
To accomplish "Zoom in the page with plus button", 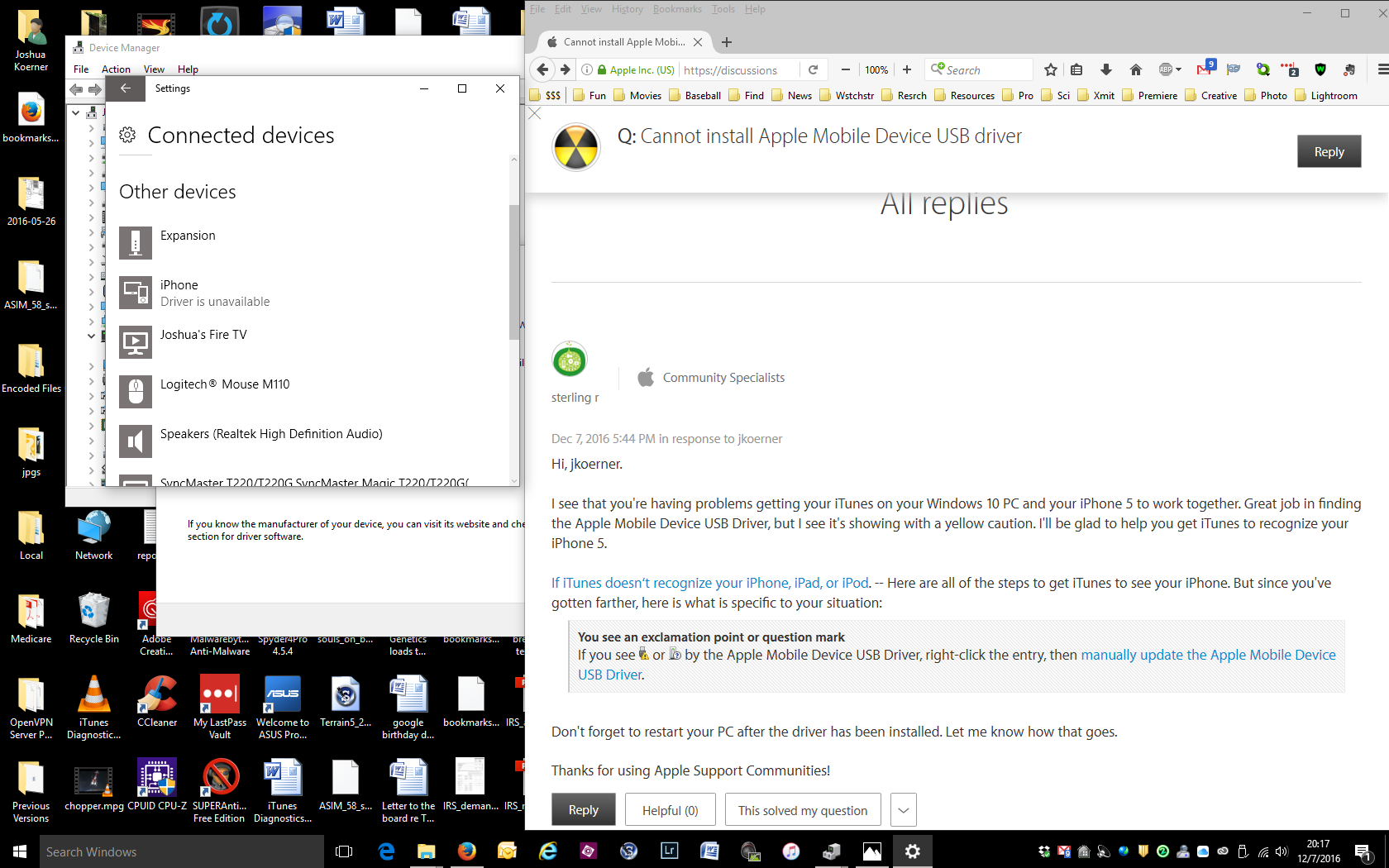I will pos(907,69).
